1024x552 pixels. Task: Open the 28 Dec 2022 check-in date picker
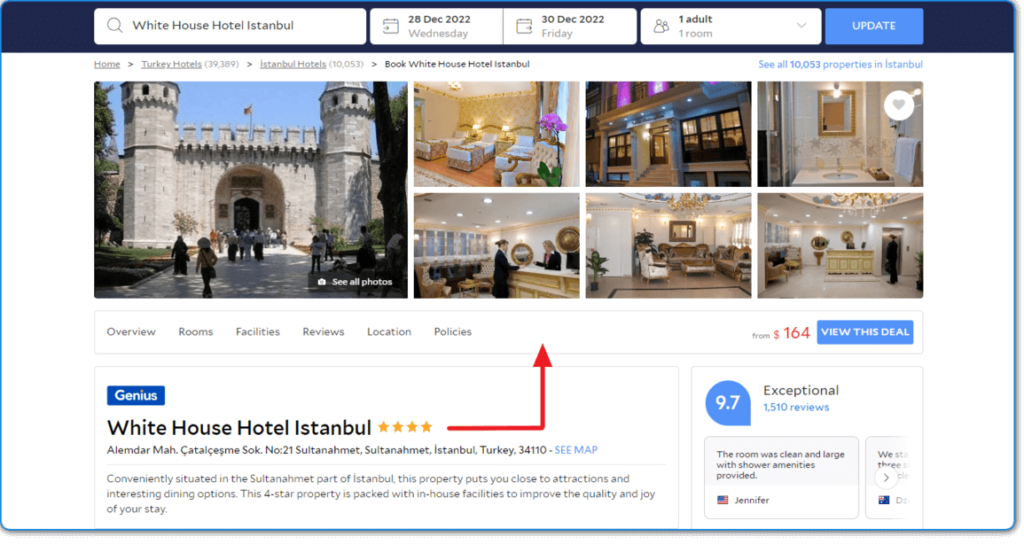point(437,26)
